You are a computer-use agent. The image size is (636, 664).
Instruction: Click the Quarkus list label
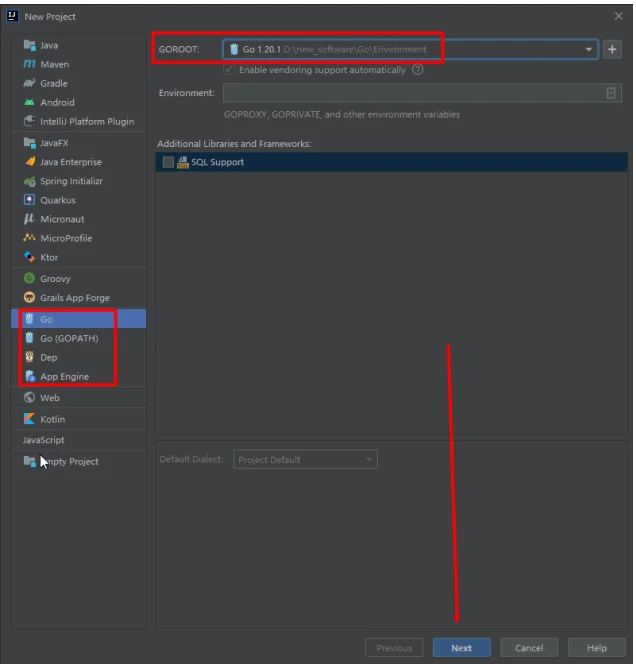tap(58, 200)
